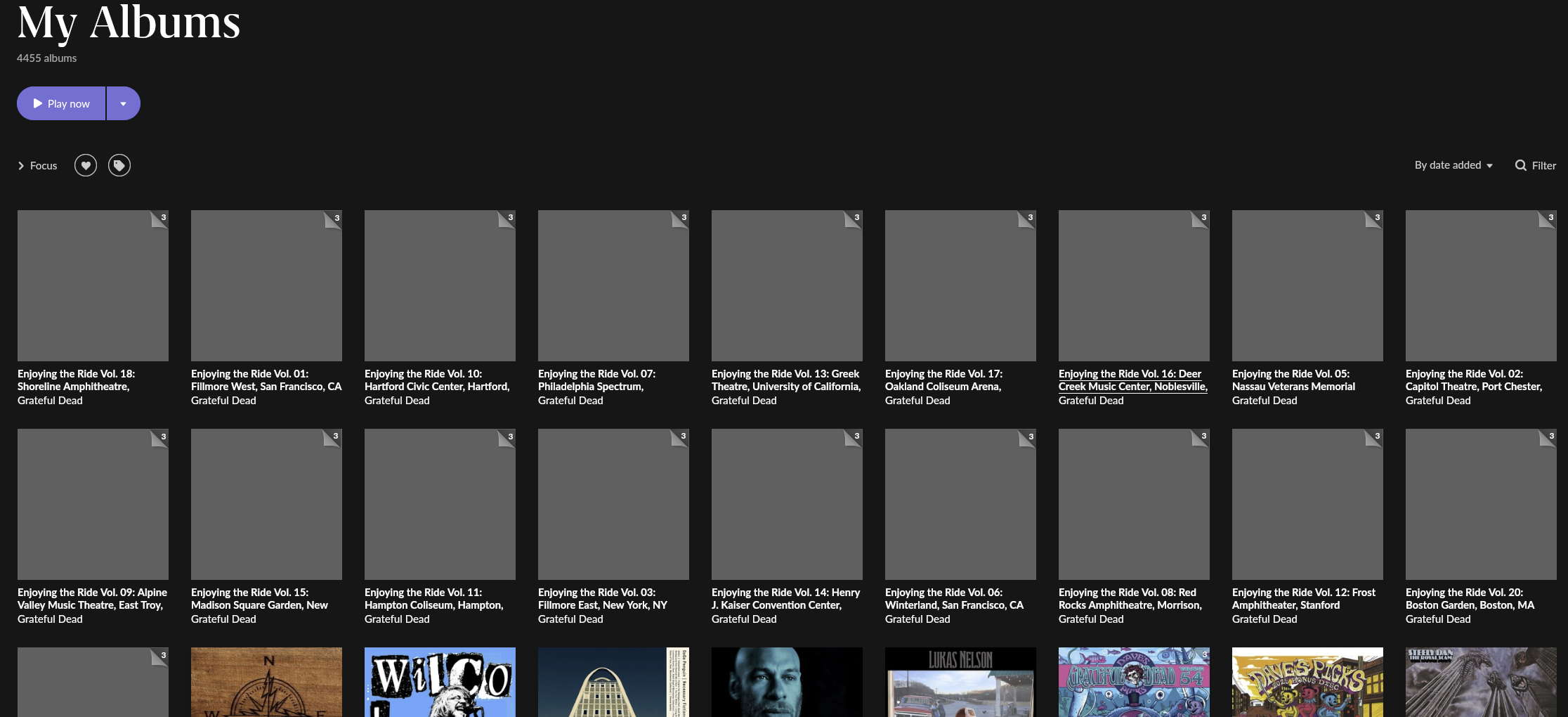Open the Dave's Picks bonus disc cover
Screen dimensions: 1568x717
click(x=1307, y=682)
